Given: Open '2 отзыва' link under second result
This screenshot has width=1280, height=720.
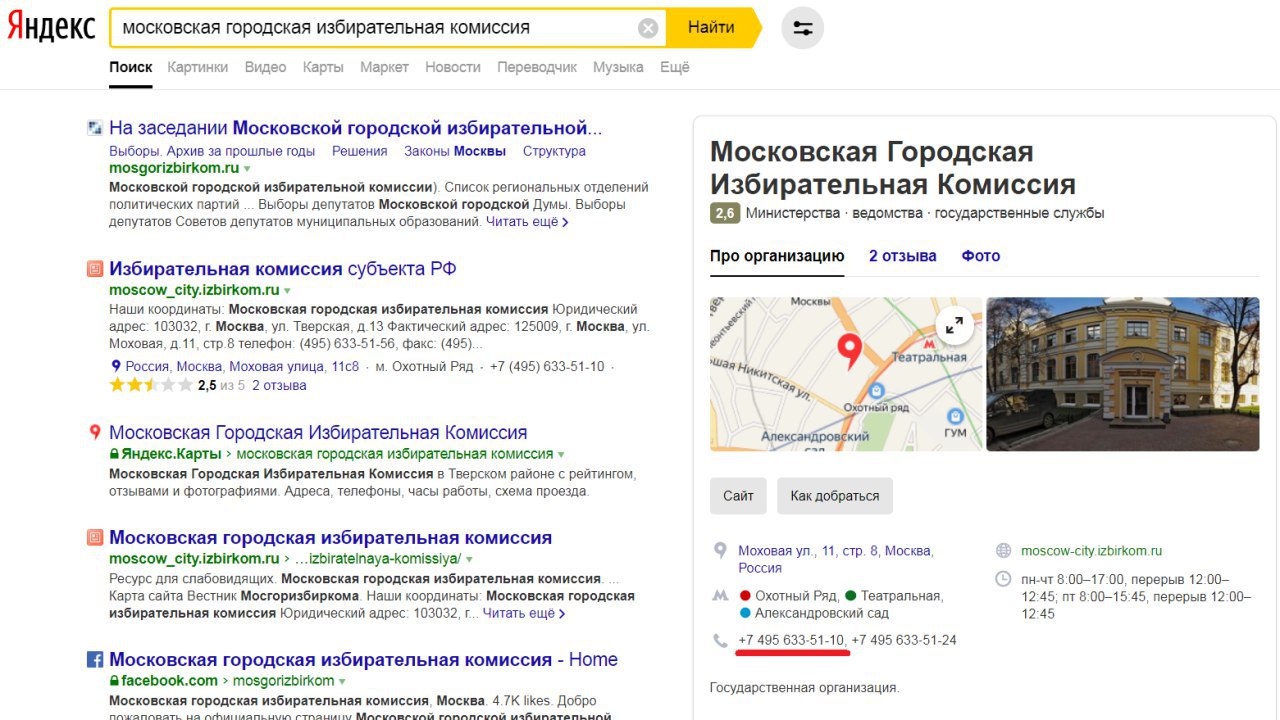Looking at the screenshot, I should pyautogui.click(x=279, y=385).
